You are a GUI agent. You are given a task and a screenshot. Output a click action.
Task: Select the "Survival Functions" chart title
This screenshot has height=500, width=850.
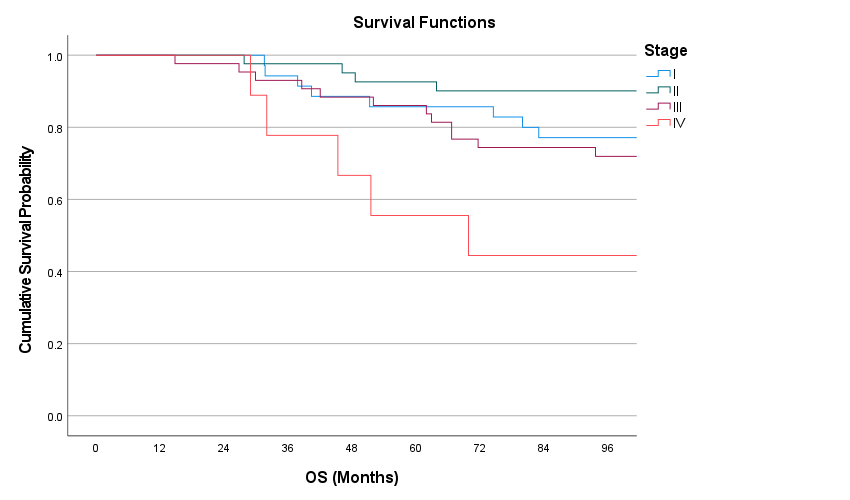point(424,22)
